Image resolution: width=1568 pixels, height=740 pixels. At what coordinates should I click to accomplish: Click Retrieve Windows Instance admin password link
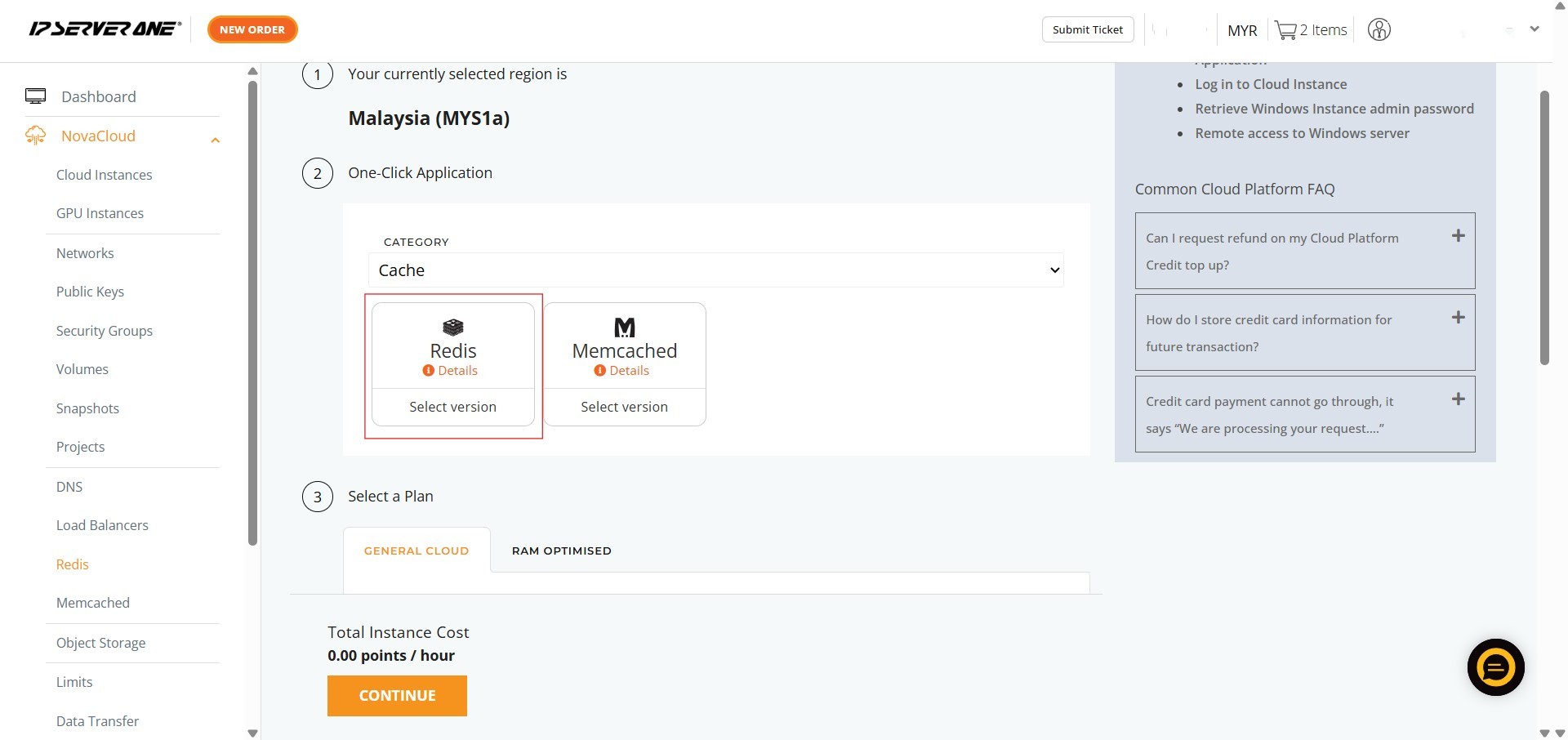coord(1334,109)
